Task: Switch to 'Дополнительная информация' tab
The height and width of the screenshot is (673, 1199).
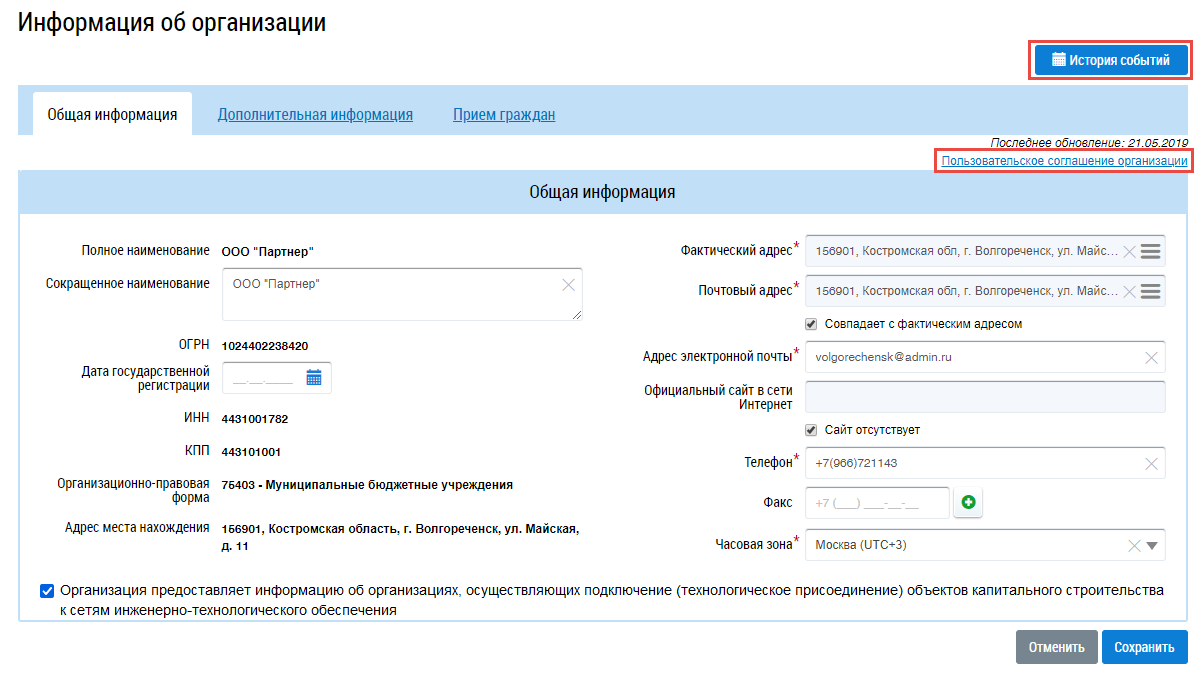Action: (315, 114)
